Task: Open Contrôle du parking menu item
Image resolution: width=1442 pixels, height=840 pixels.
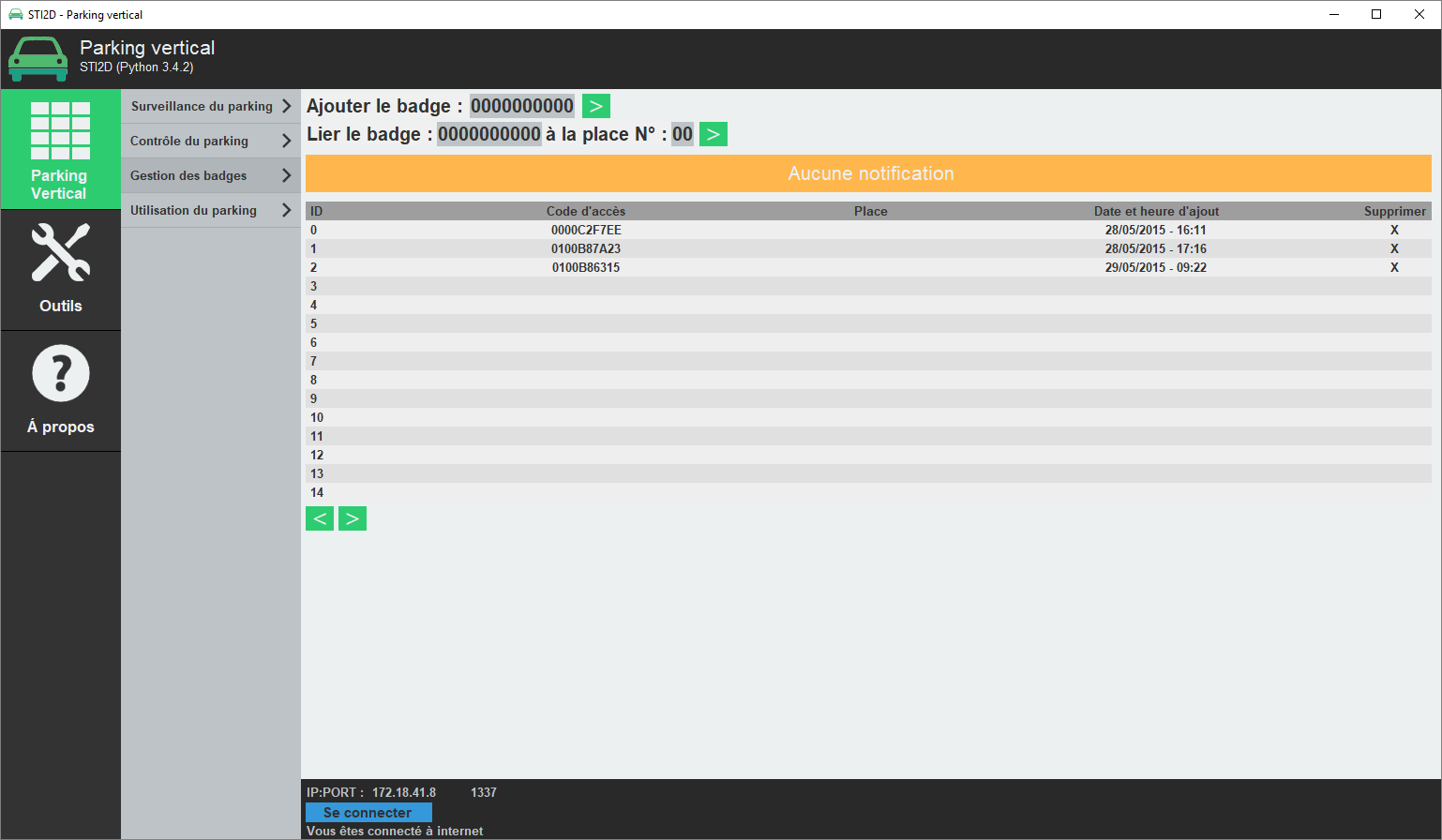Action: (211, 141)
